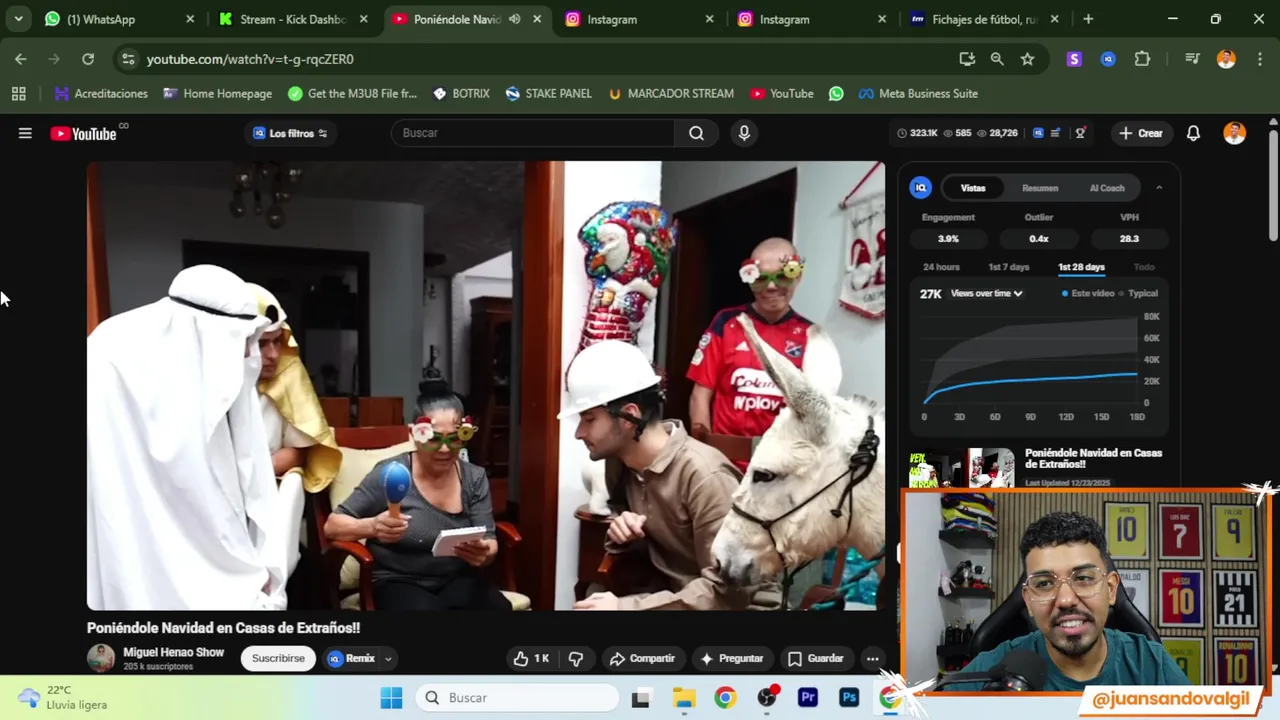This screenshot has width=1280, height=720.
Task: Open the Meta Business Suite bookmark
Action: point(918,93)
